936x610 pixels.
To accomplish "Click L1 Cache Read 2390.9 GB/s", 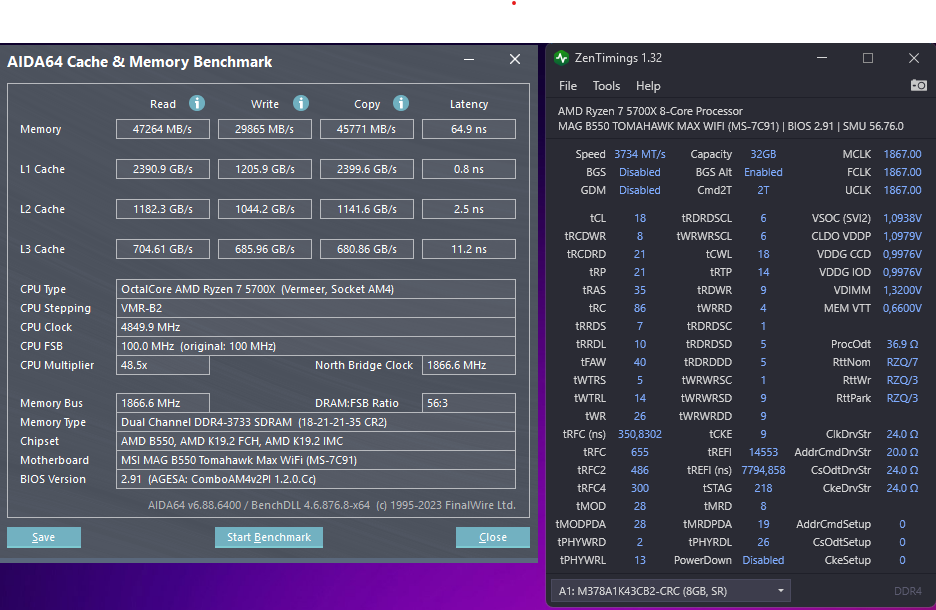I will [162, 169].
